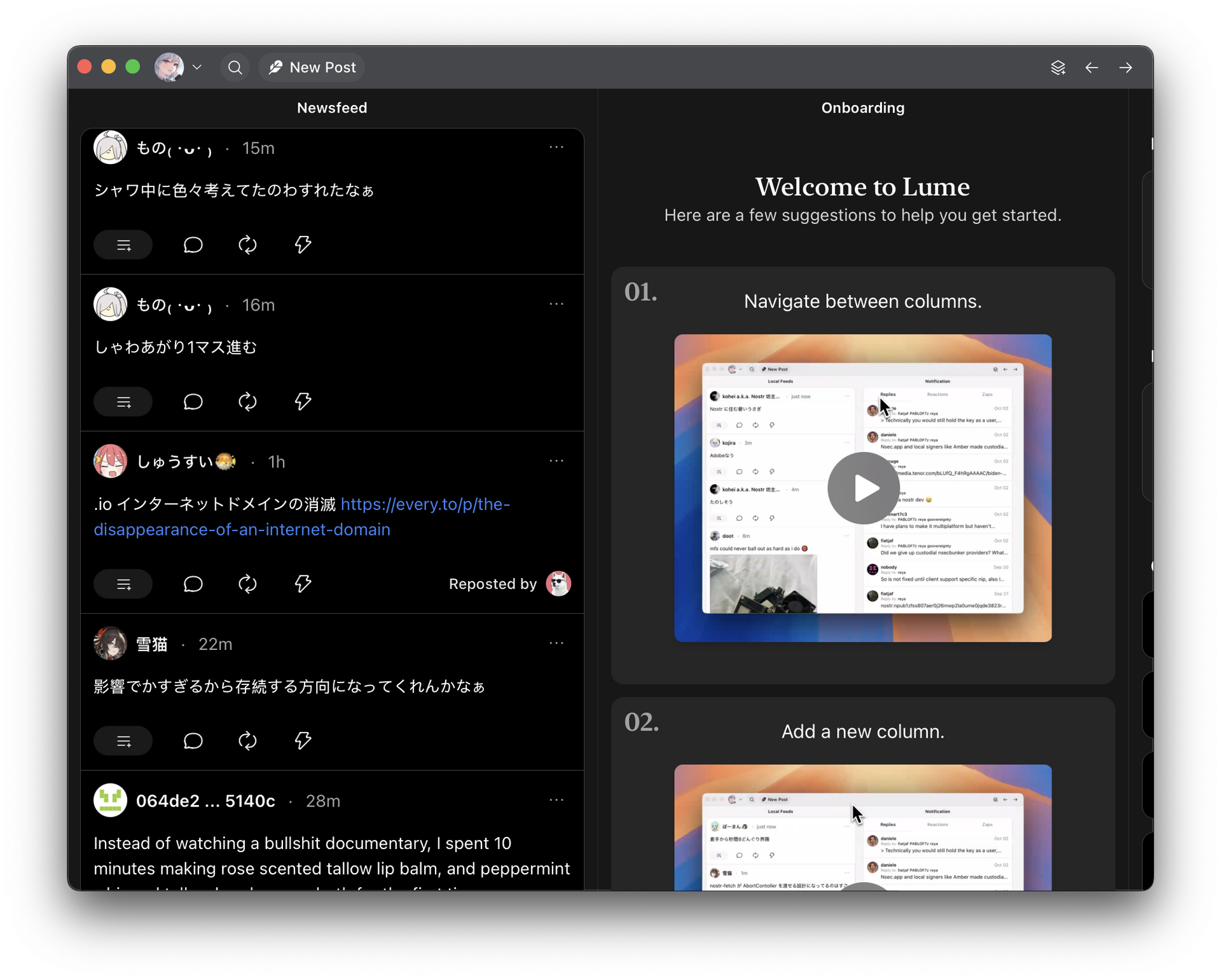Repost the しゅうすい post
Screen dimensions: 1221x980
coord(247,584)
